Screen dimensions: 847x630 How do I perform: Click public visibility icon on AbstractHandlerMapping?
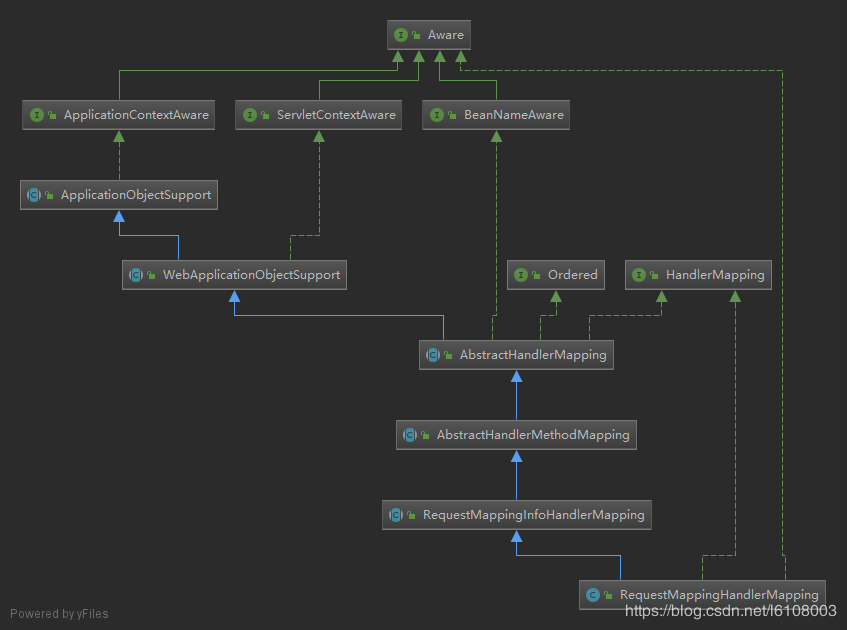[x=448, y=355]
